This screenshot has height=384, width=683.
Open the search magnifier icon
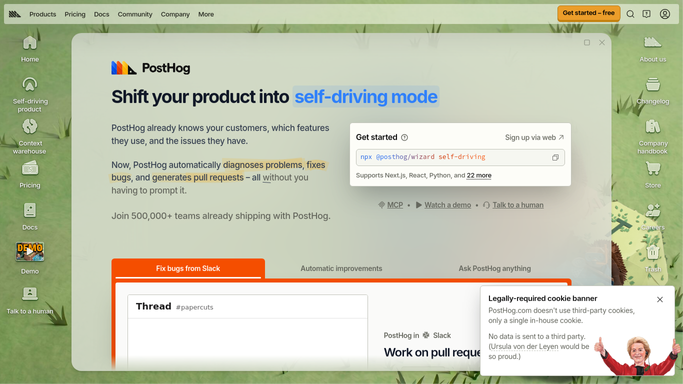point(630,14)
